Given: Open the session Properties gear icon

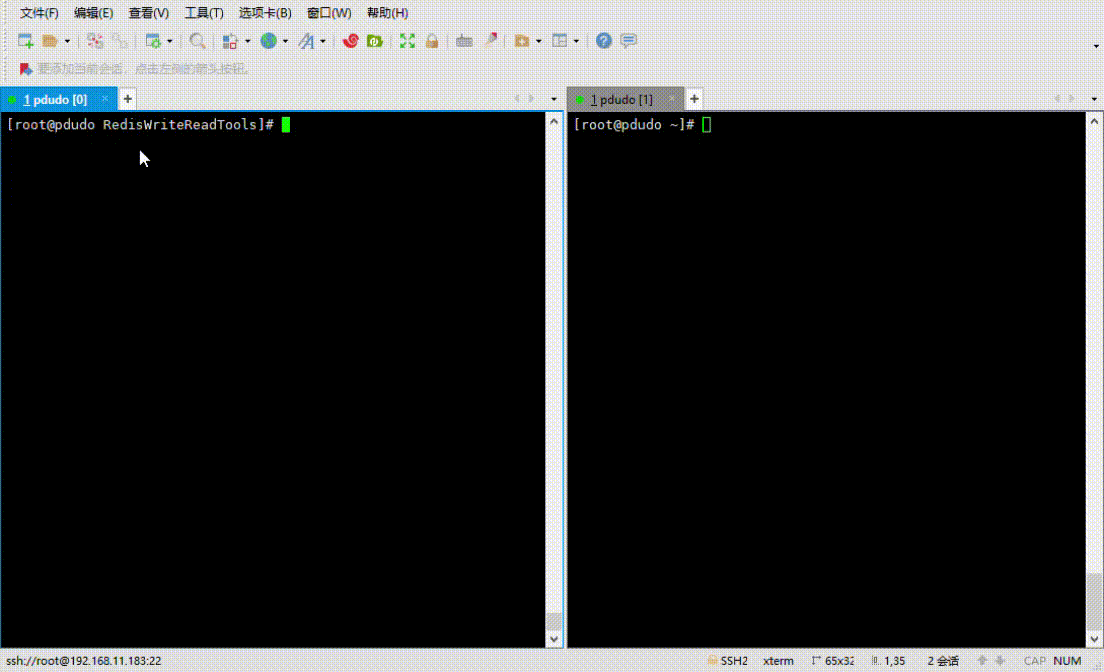Looking at the screenshot, I should coord(153,41).
